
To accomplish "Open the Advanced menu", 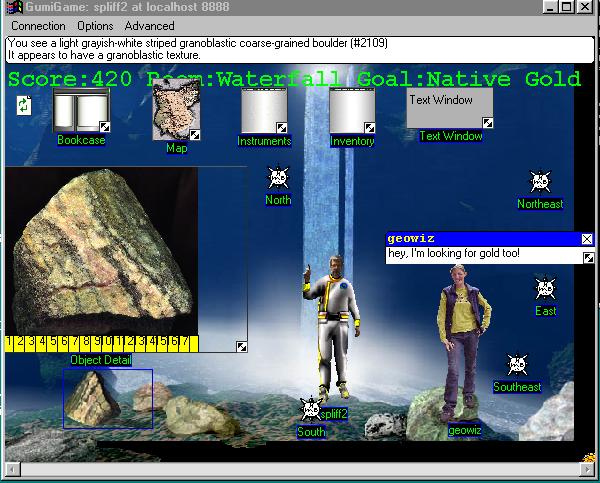I will [149, 26].
